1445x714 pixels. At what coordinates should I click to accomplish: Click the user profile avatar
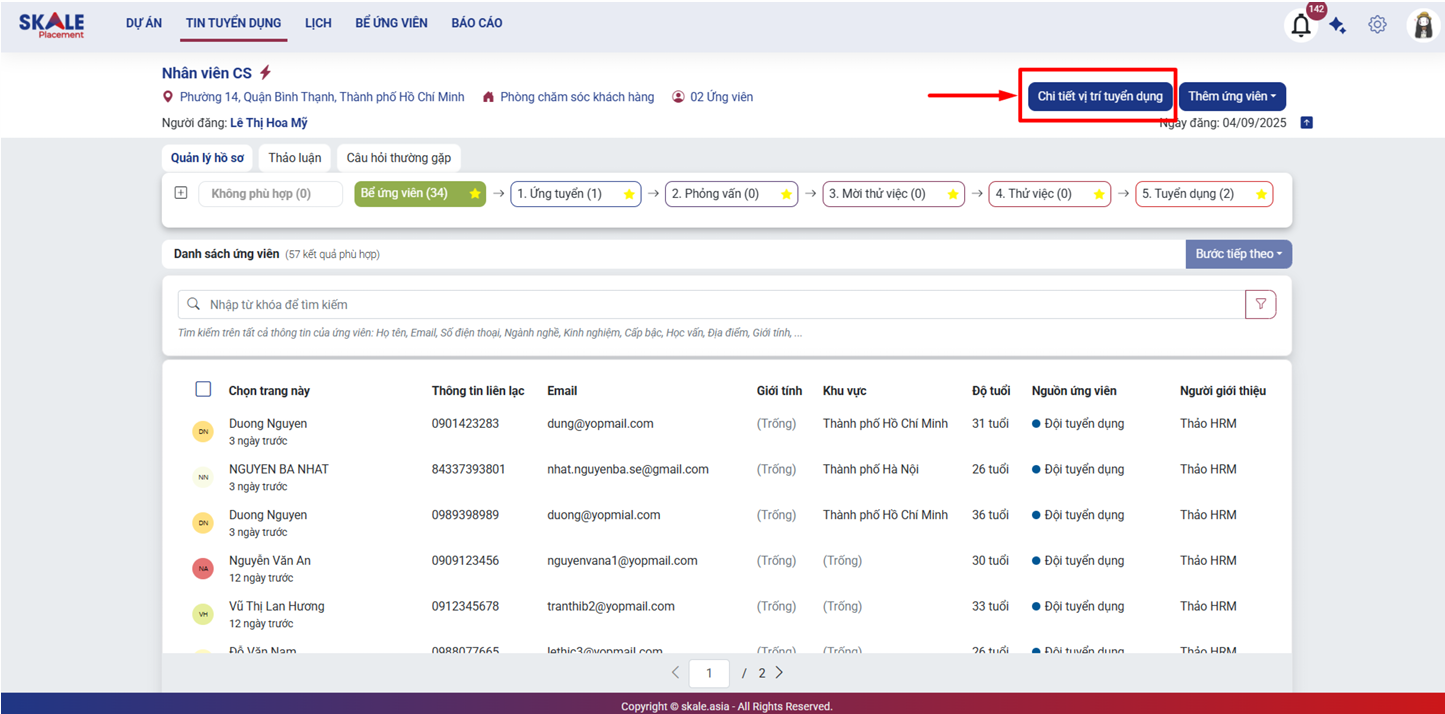1422,26
